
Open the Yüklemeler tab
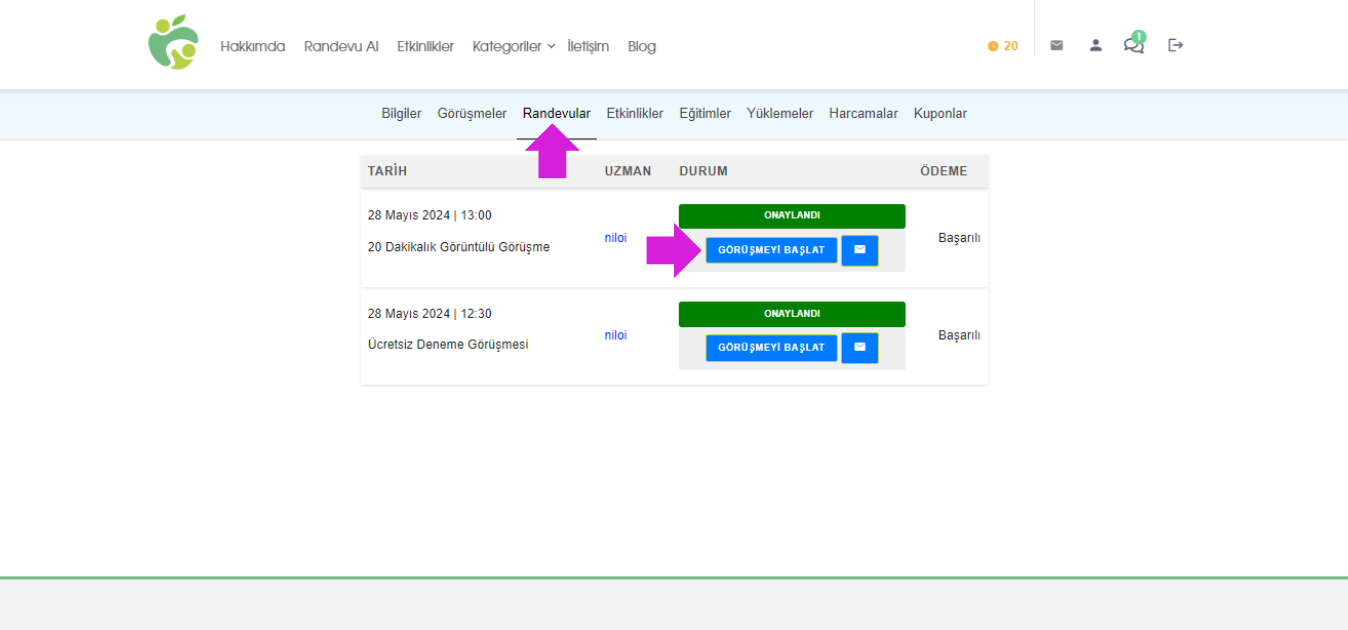[780, 114]
